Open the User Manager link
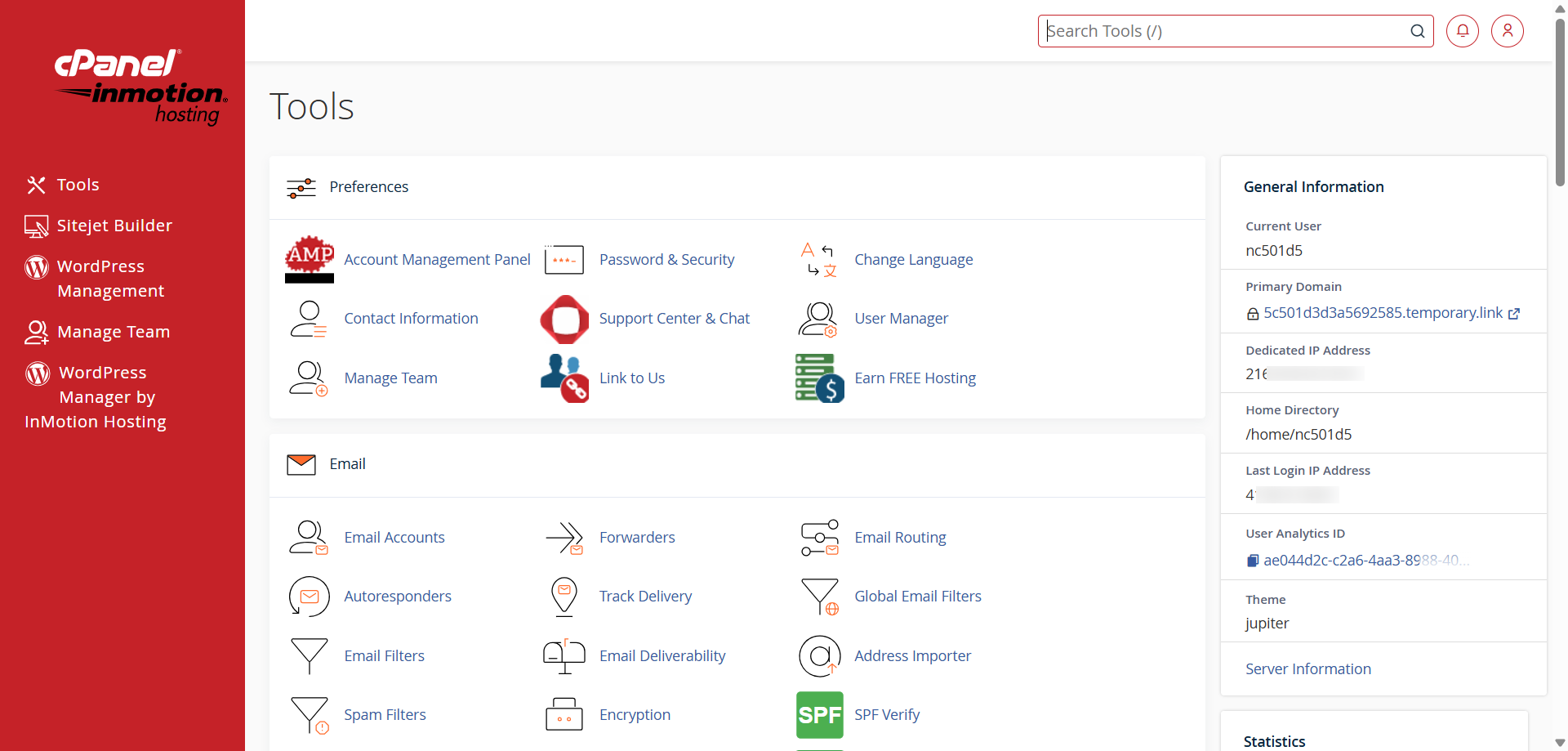The image size is (1568, 751). tap(901, 319)
